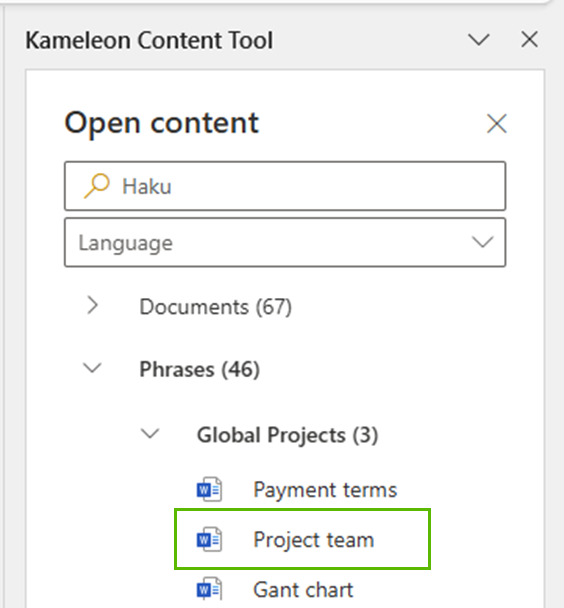Select the Phrases (46) label
The height and width of the screenshot is (608, 564).
click(200, 369)
